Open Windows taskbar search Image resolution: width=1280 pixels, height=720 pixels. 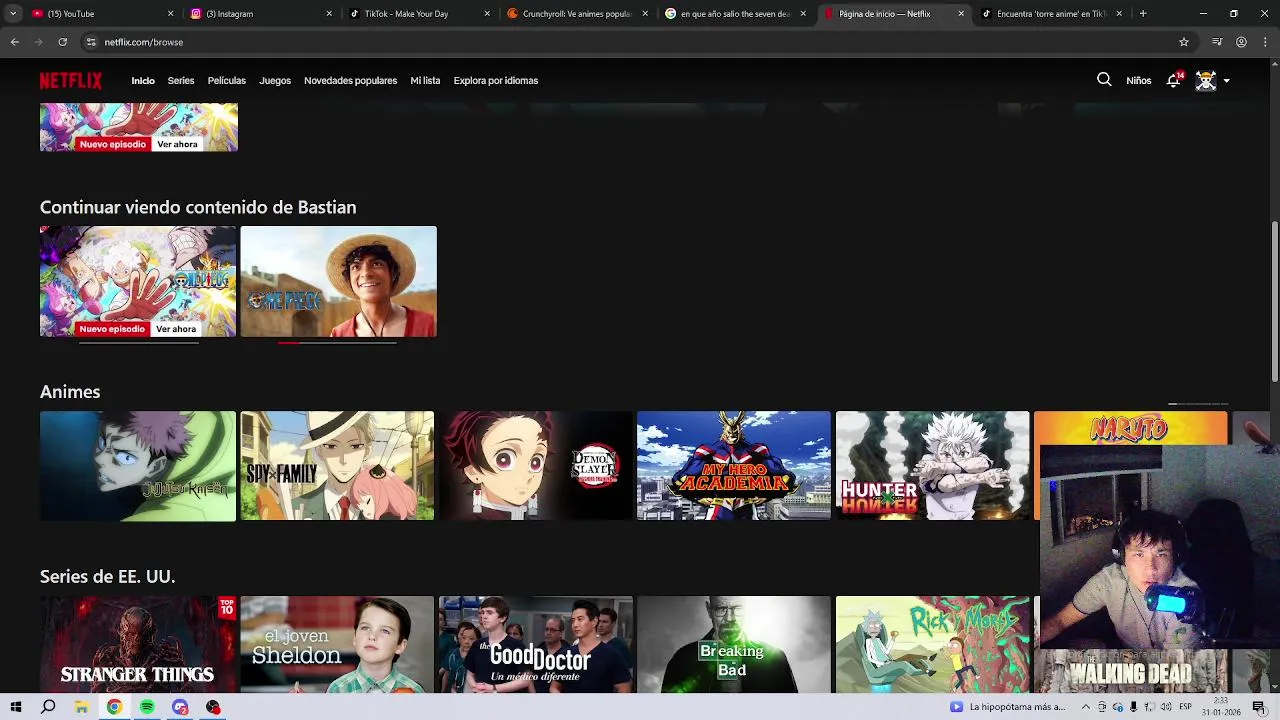click(x=48, y=707)
